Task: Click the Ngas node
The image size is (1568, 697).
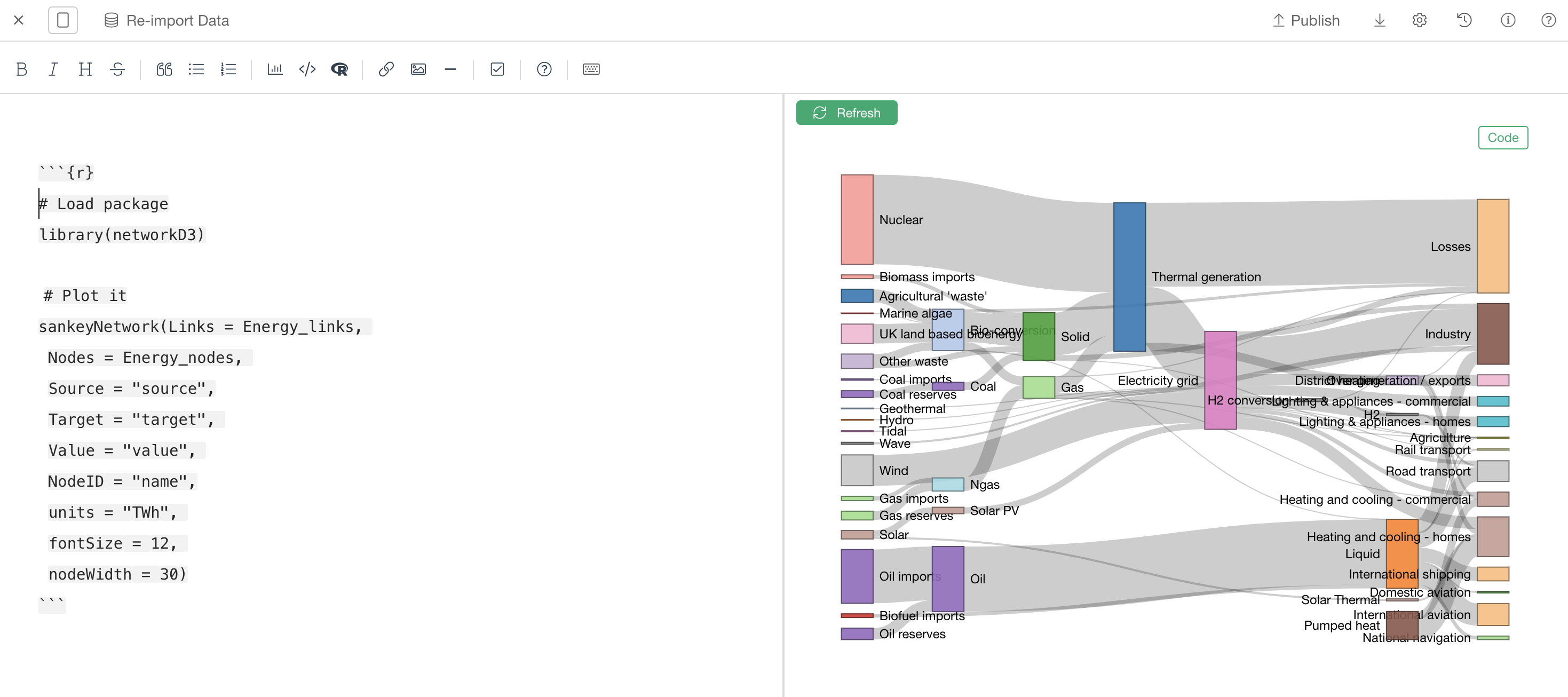Action: point(948,485)
